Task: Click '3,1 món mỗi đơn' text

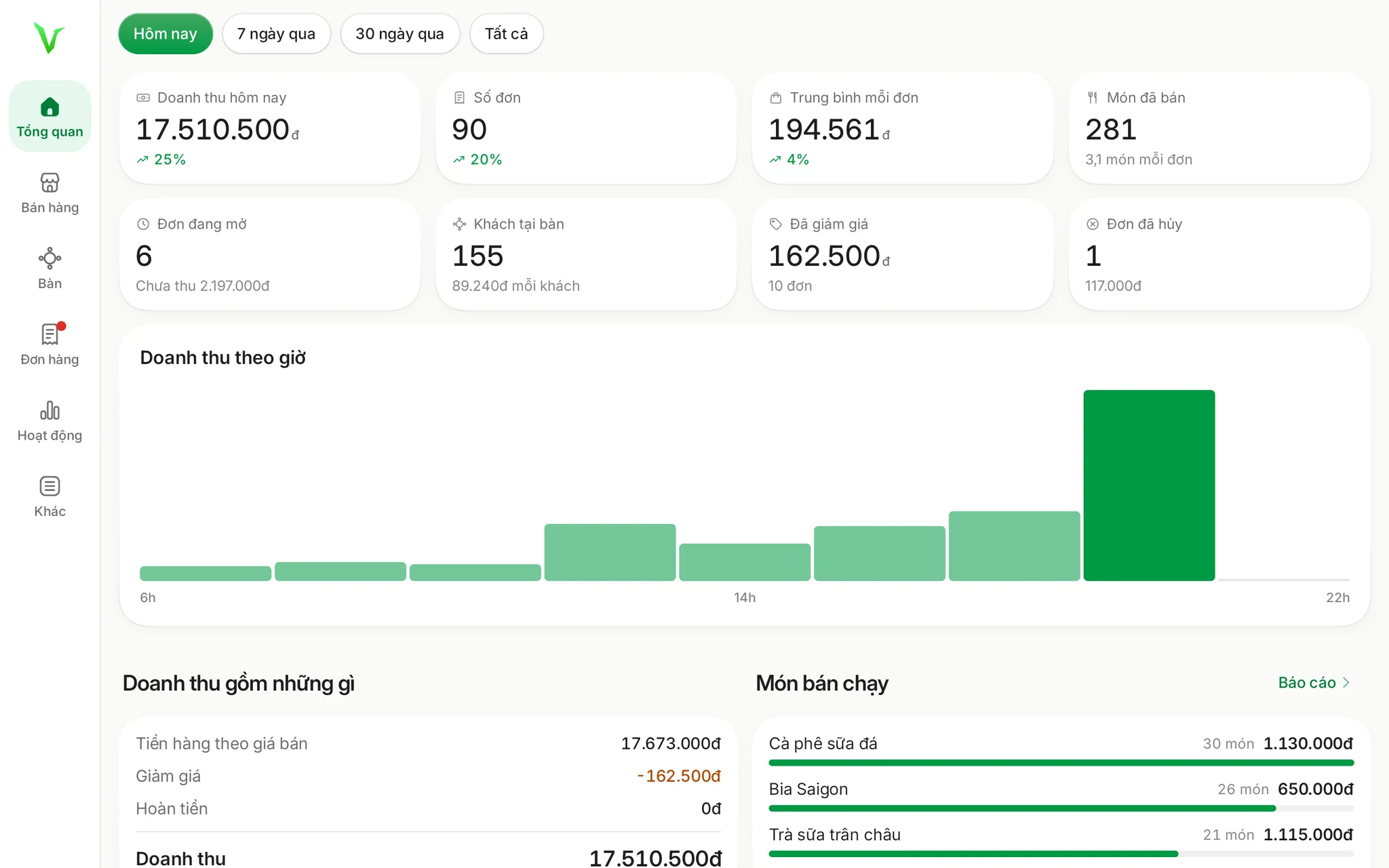Action: tap(1139, 160)
